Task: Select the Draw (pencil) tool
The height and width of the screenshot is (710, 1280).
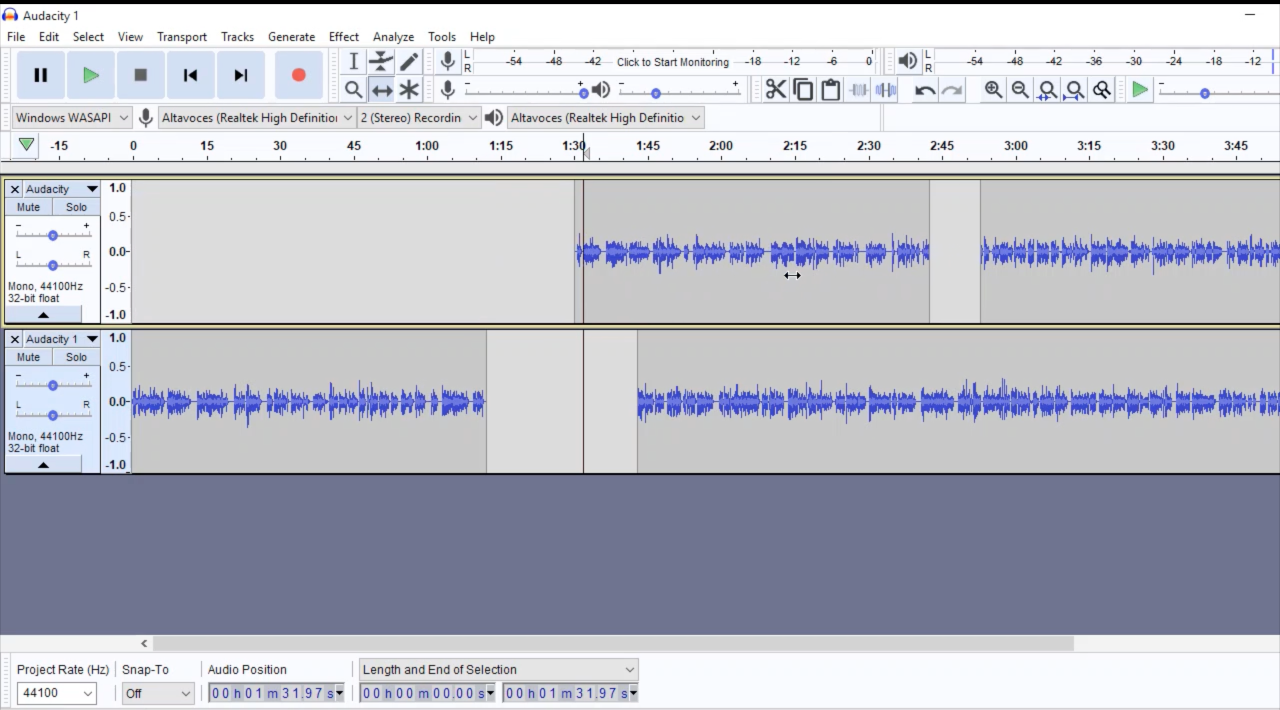Action: (x=409, y=62)
